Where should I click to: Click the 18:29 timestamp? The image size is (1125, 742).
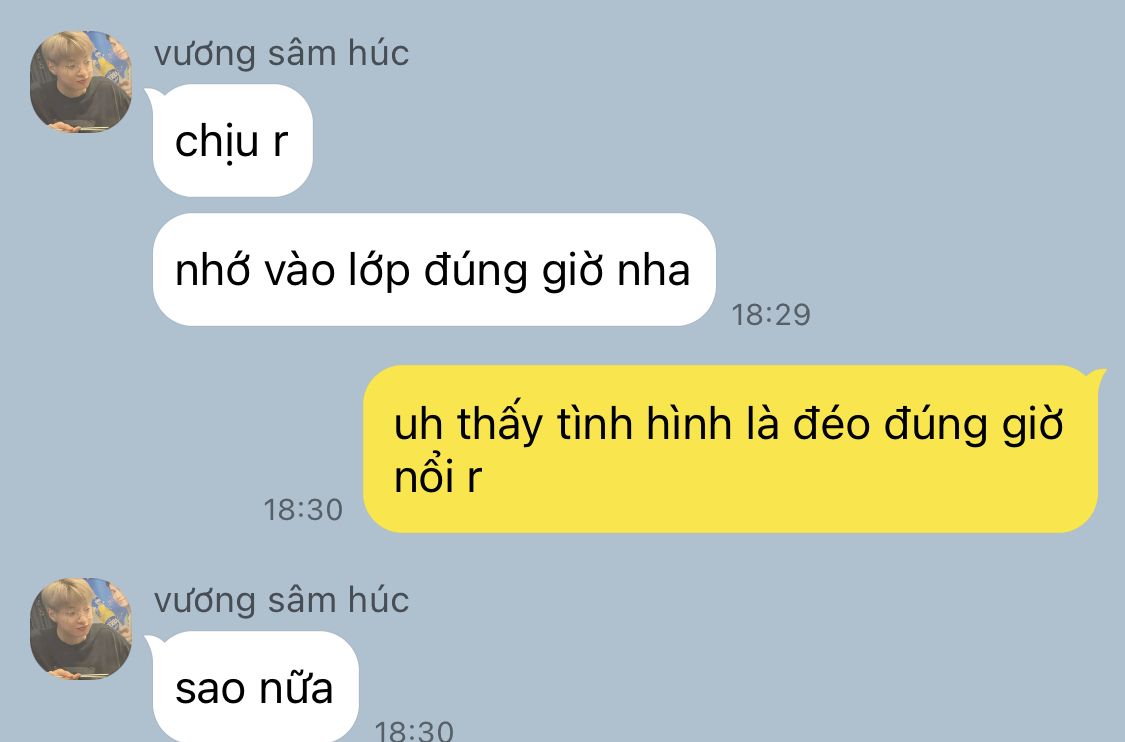click(771, 315)
